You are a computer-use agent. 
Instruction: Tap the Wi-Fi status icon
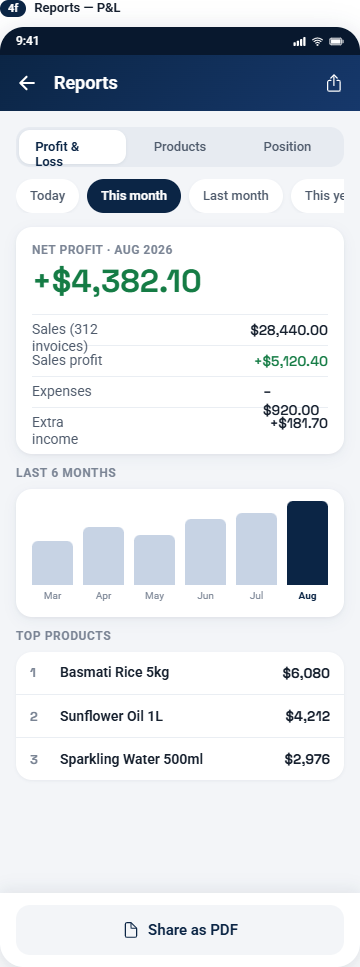317,41
